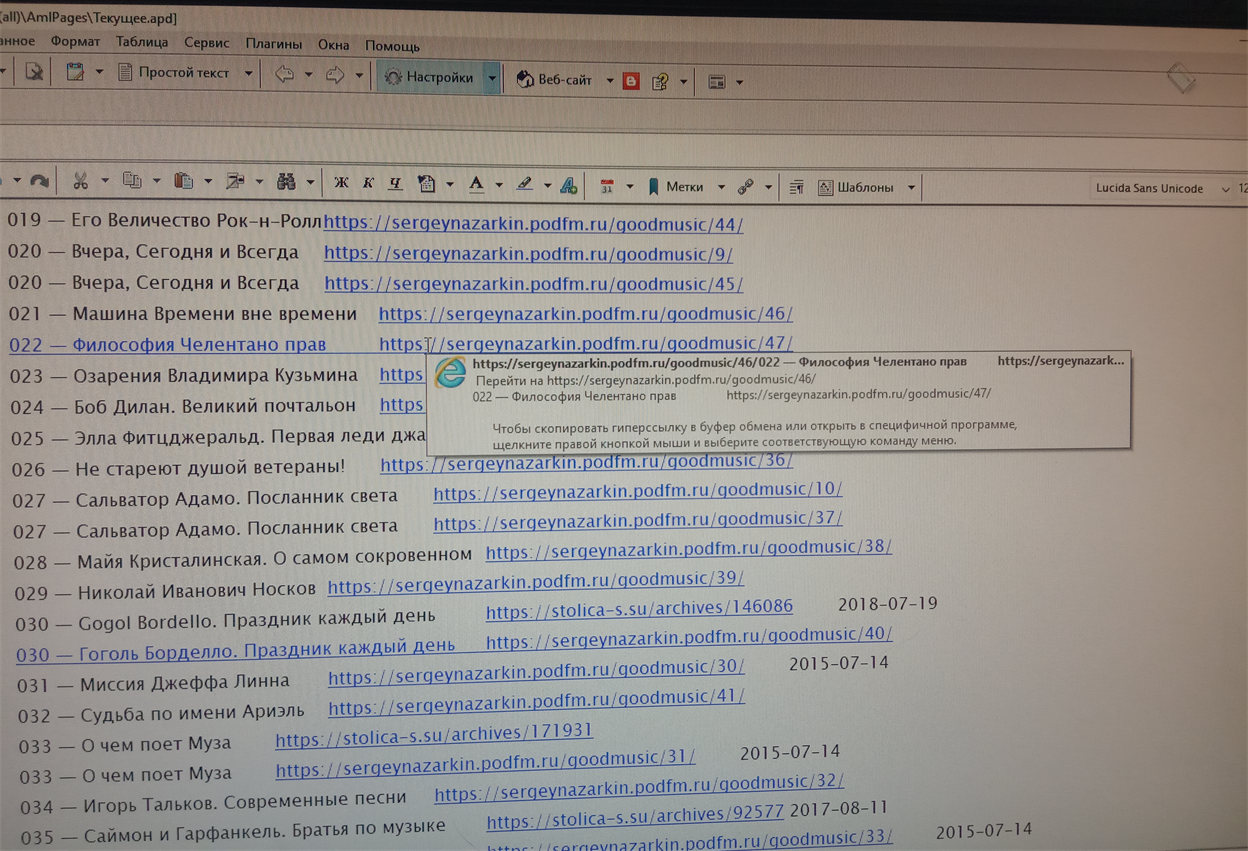Viewport: 1248px width, 851px height.
Task: Open the Метки dropdown arrow
Action: pos(721,187)
